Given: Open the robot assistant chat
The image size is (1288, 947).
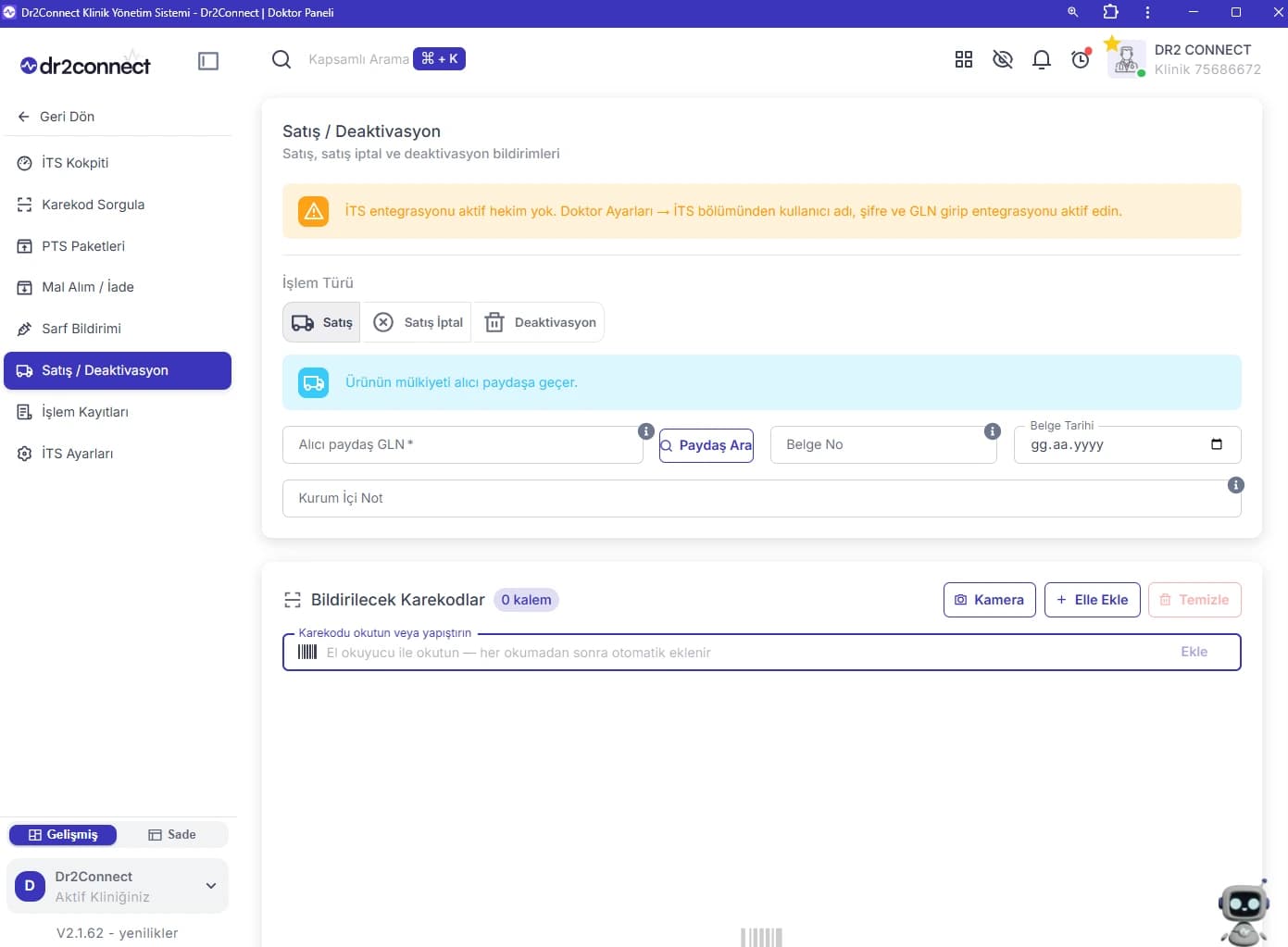Looking at the screenshot, I should click(x=1244, y=913).
